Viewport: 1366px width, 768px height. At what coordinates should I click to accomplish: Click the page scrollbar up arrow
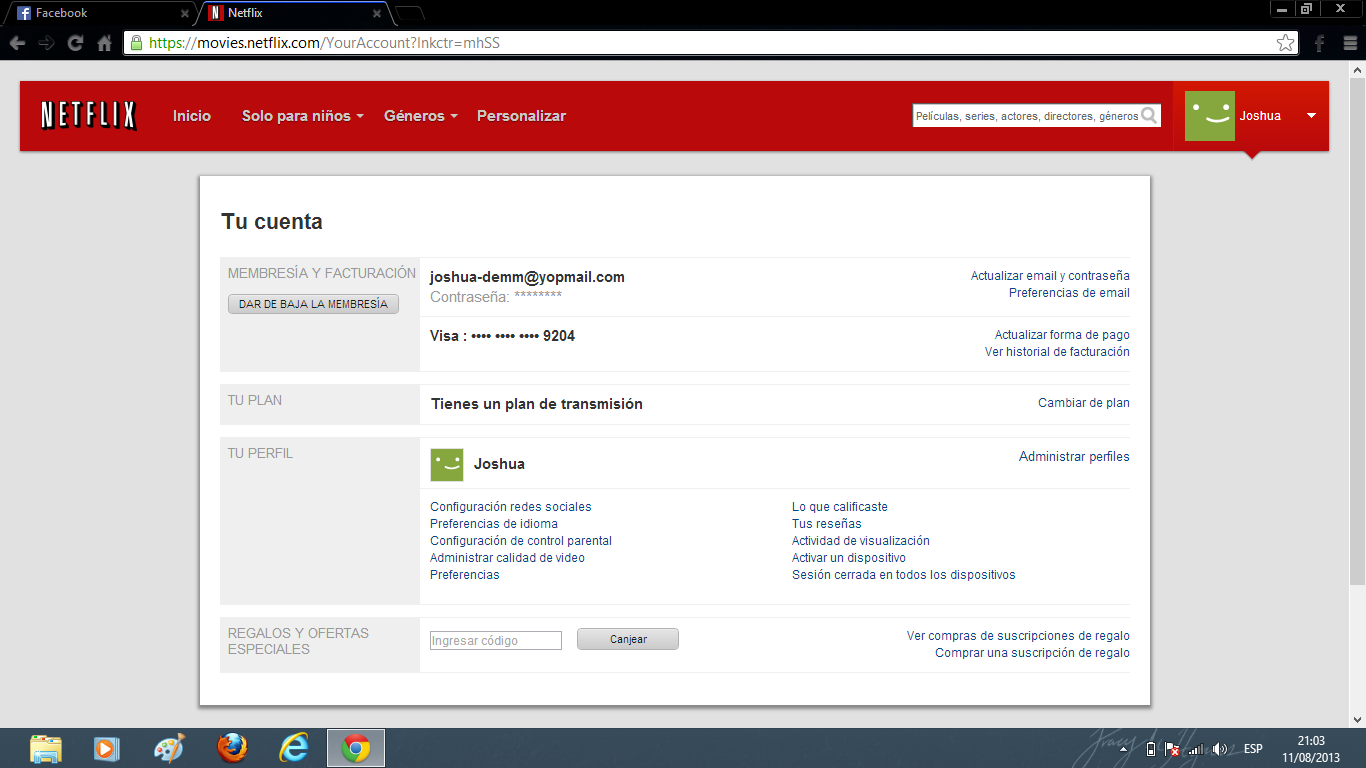(x=1357, y=69)
